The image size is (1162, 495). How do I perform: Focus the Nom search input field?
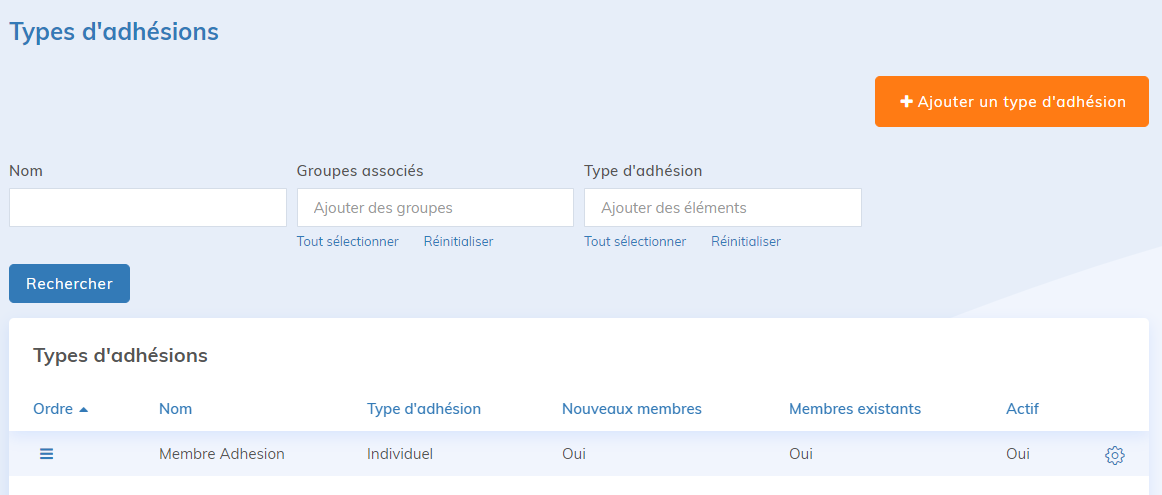148,208
